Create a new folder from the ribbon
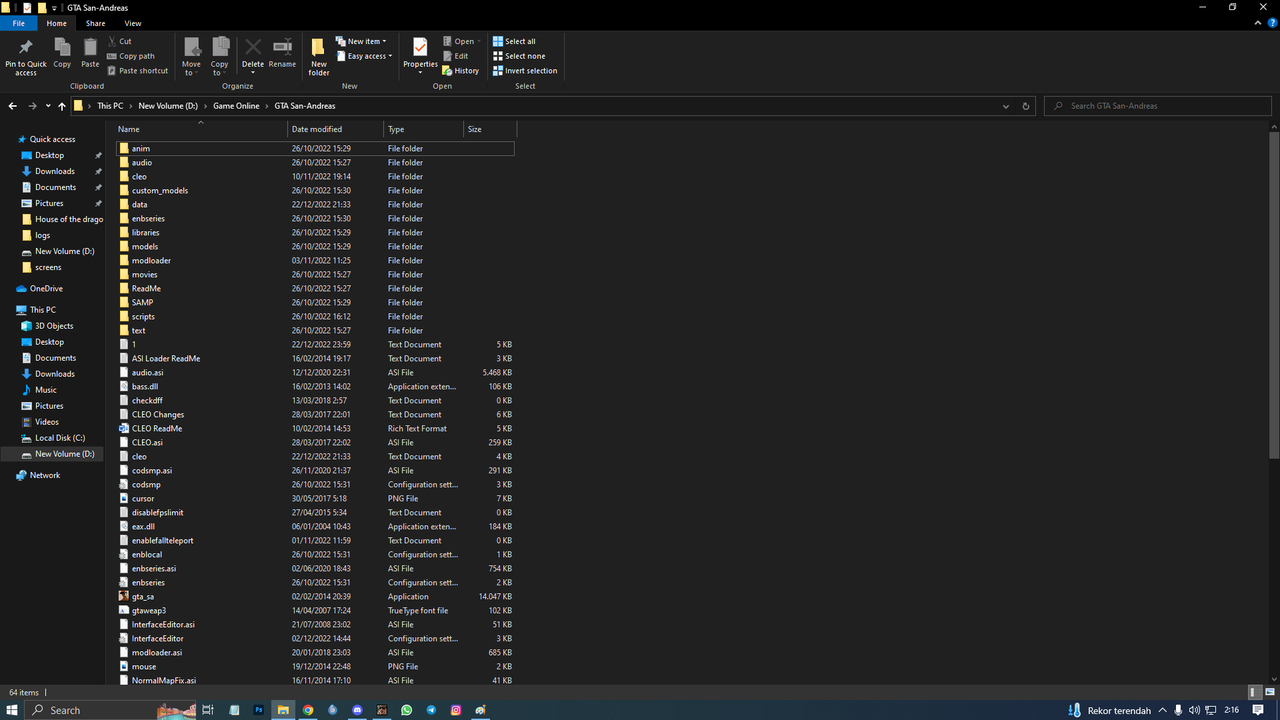This screenshot has height=720, width=1280. click(319, 56)
